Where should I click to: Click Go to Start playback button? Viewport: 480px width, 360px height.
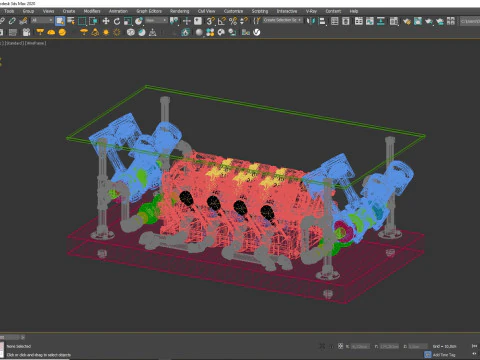(474, 346)
